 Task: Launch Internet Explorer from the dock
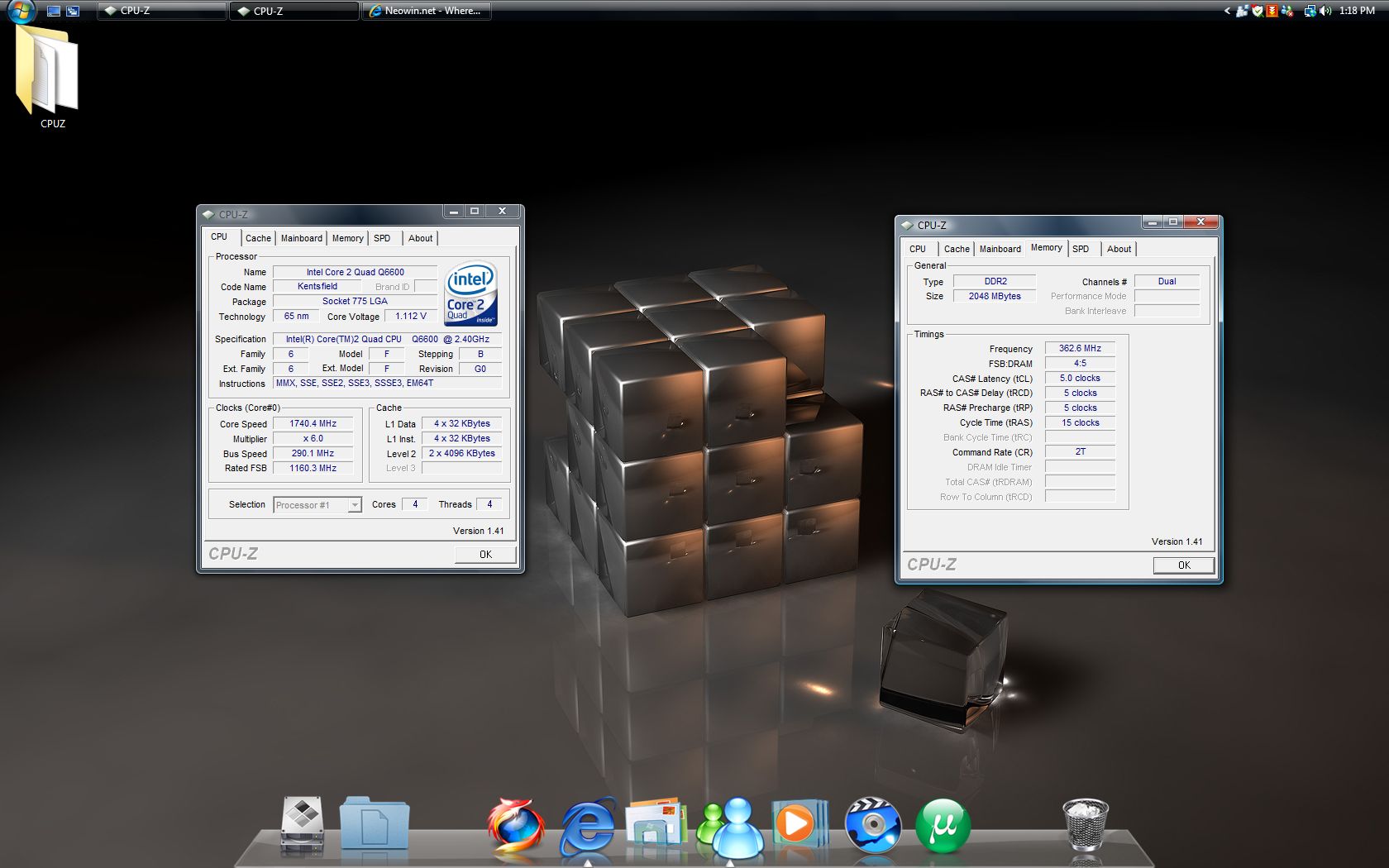click(x=587, y=825)
